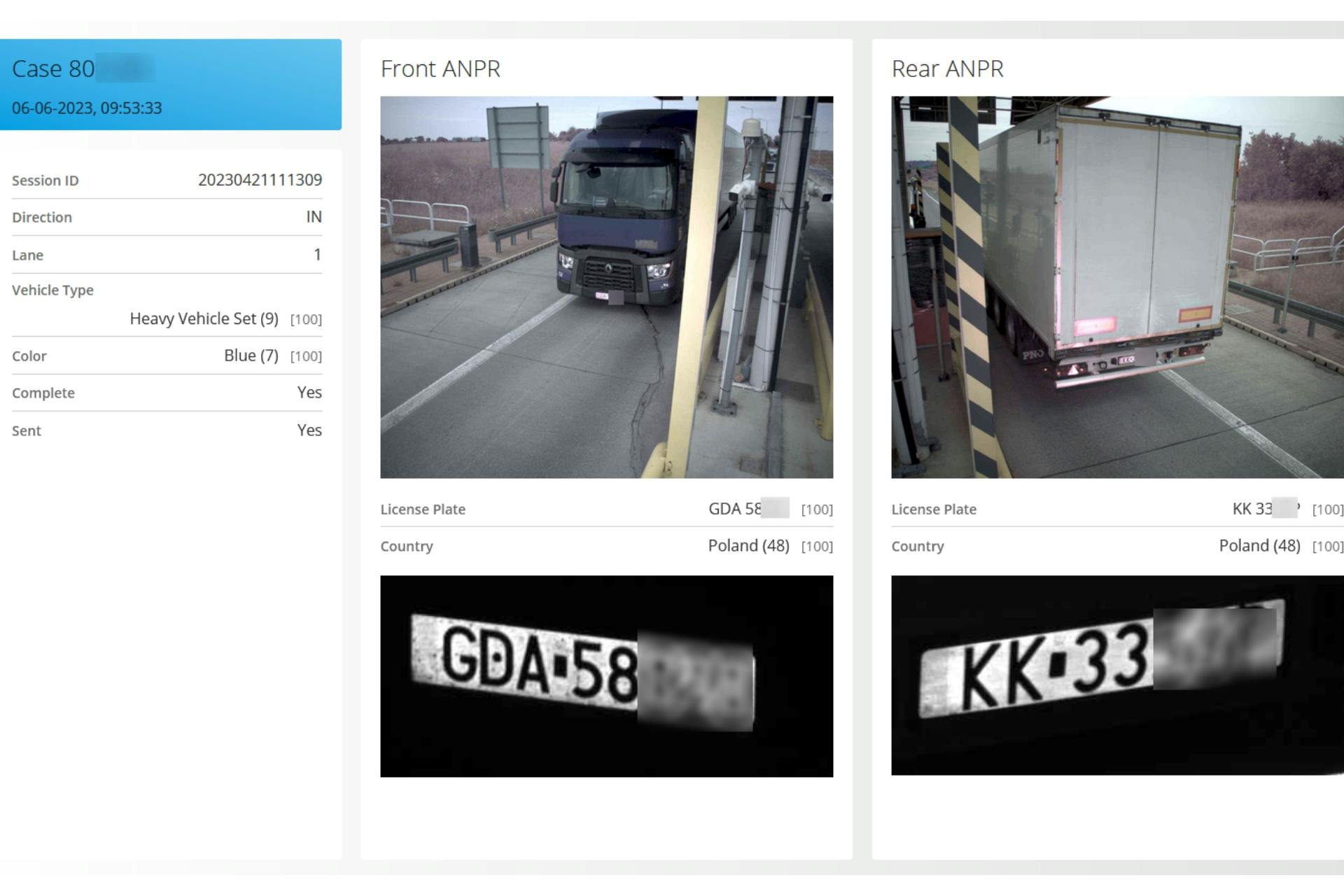Click the Session ID value 20230421111309

point(260,180)
